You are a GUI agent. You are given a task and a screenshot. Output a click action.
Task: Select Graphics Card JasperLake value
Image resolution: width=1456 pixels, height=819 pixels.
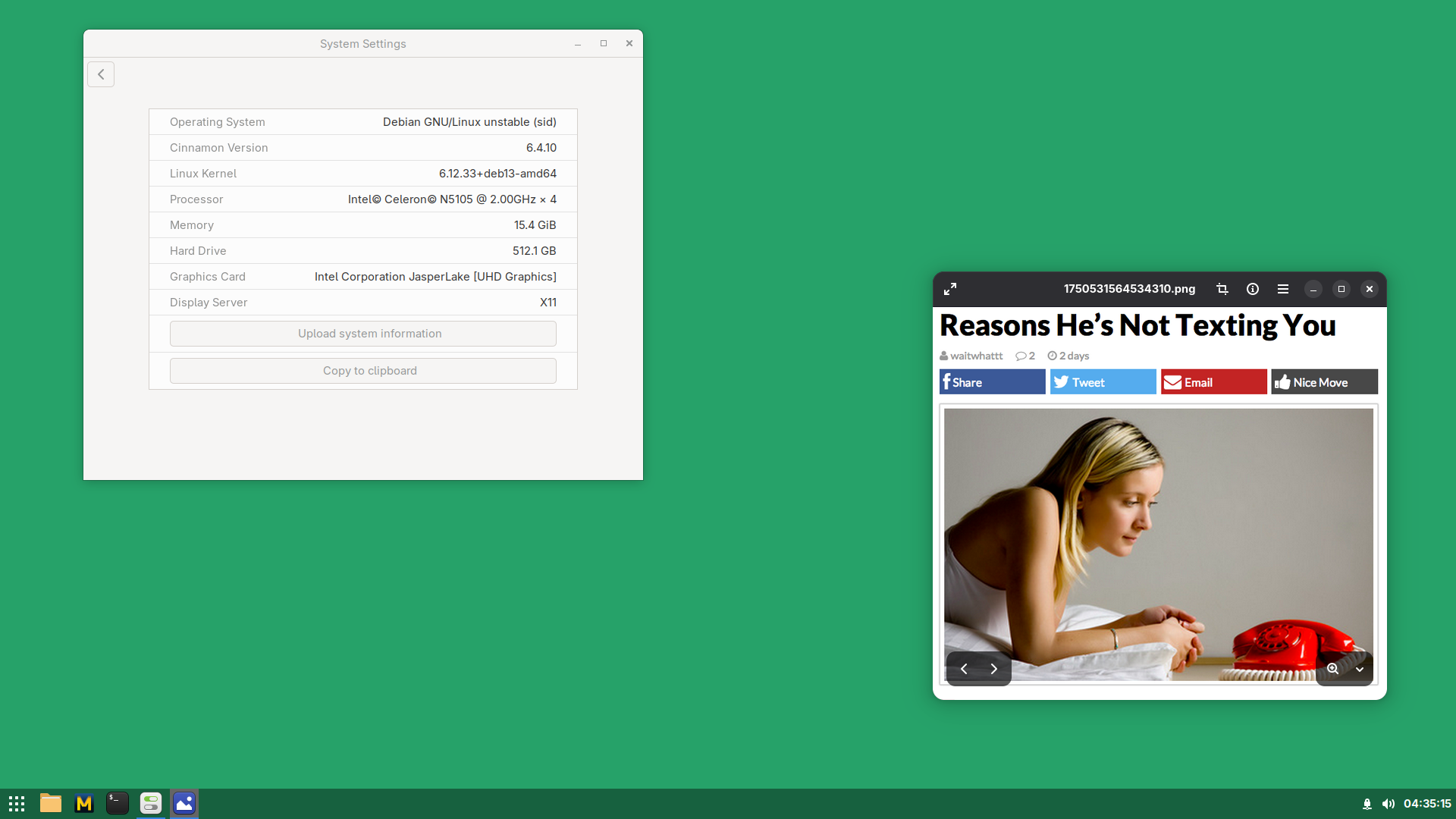435,277
